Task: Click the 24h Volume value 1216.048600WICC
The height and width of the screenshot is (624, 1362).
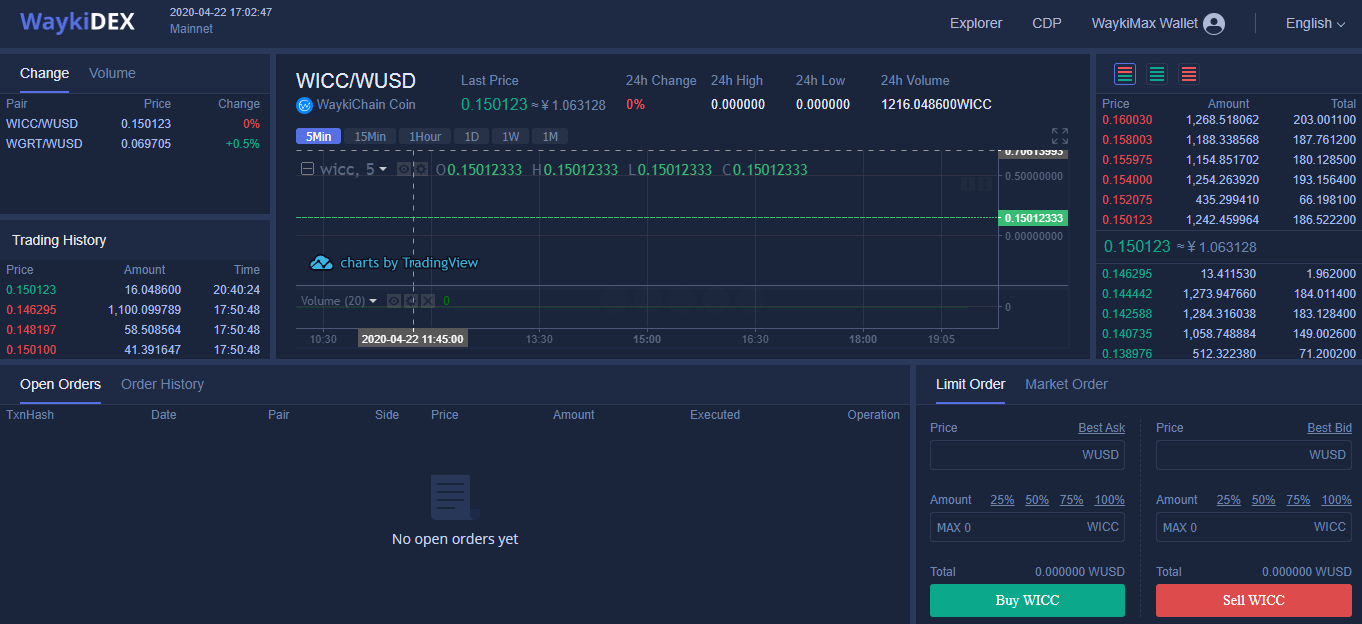Action: [x=936, y=105]
